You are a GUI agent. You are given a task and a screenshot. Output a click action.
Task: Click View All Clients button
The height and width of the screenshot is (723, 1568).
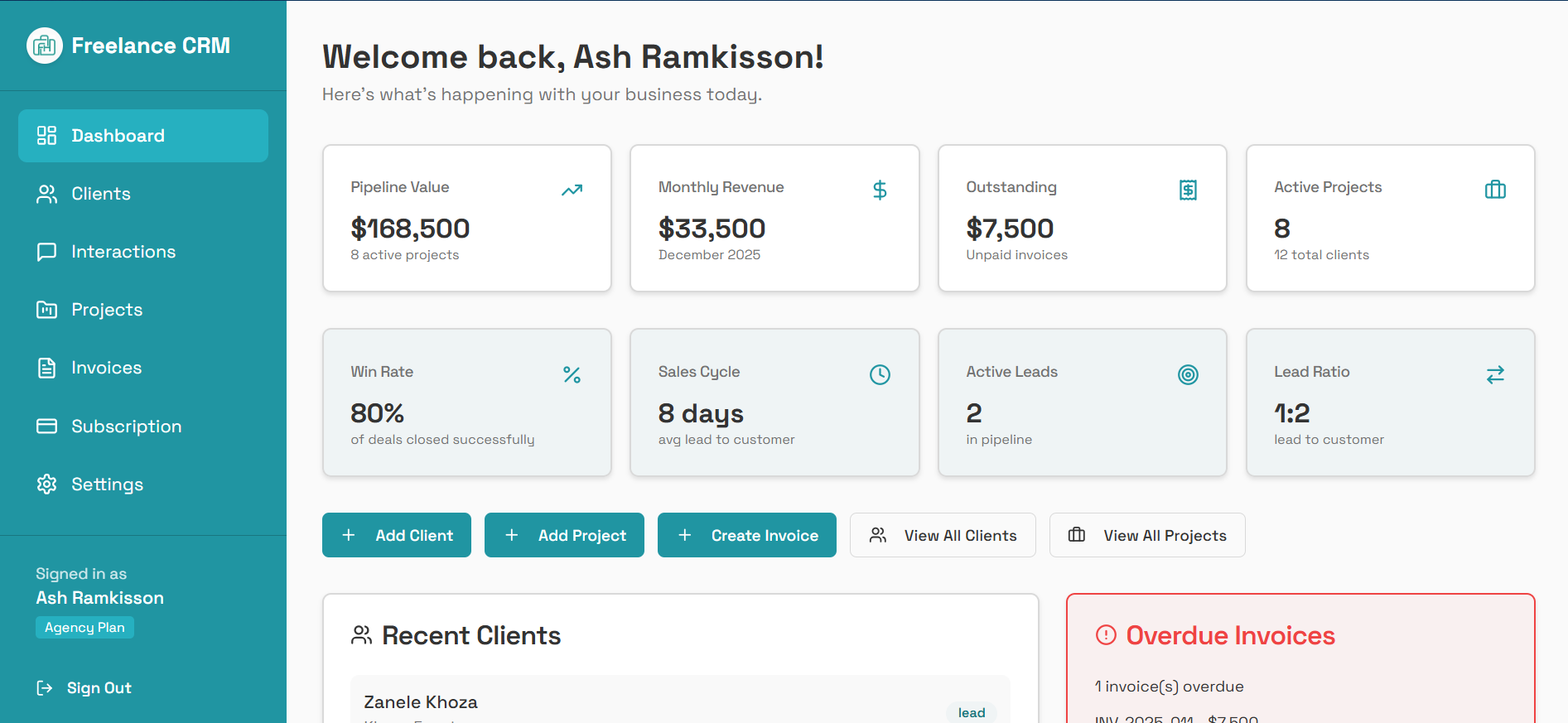click(x=943, y=535)
